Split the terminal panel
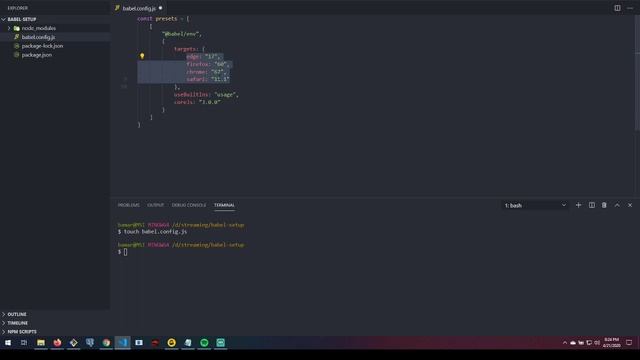The width and height of the screenshot is (640, 360). (x=591, y=205)
